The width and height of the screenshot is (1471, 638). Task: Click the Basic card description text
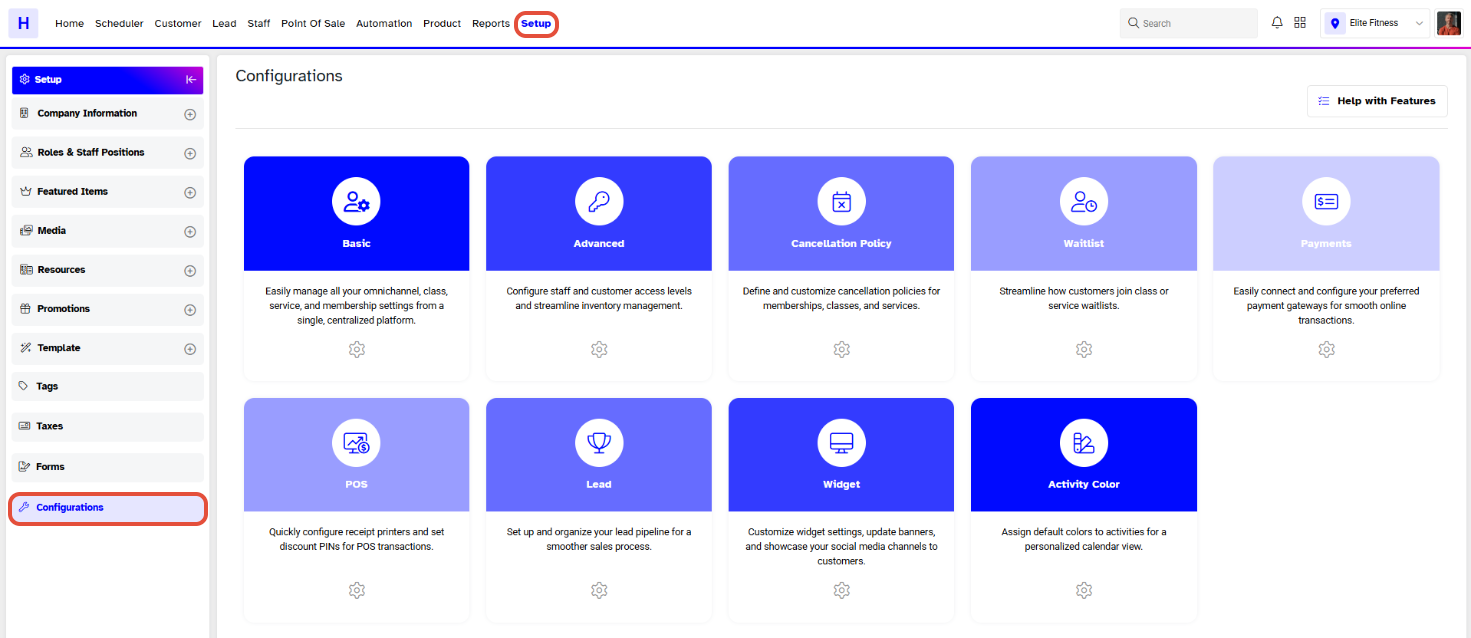[x=356, y=306]
